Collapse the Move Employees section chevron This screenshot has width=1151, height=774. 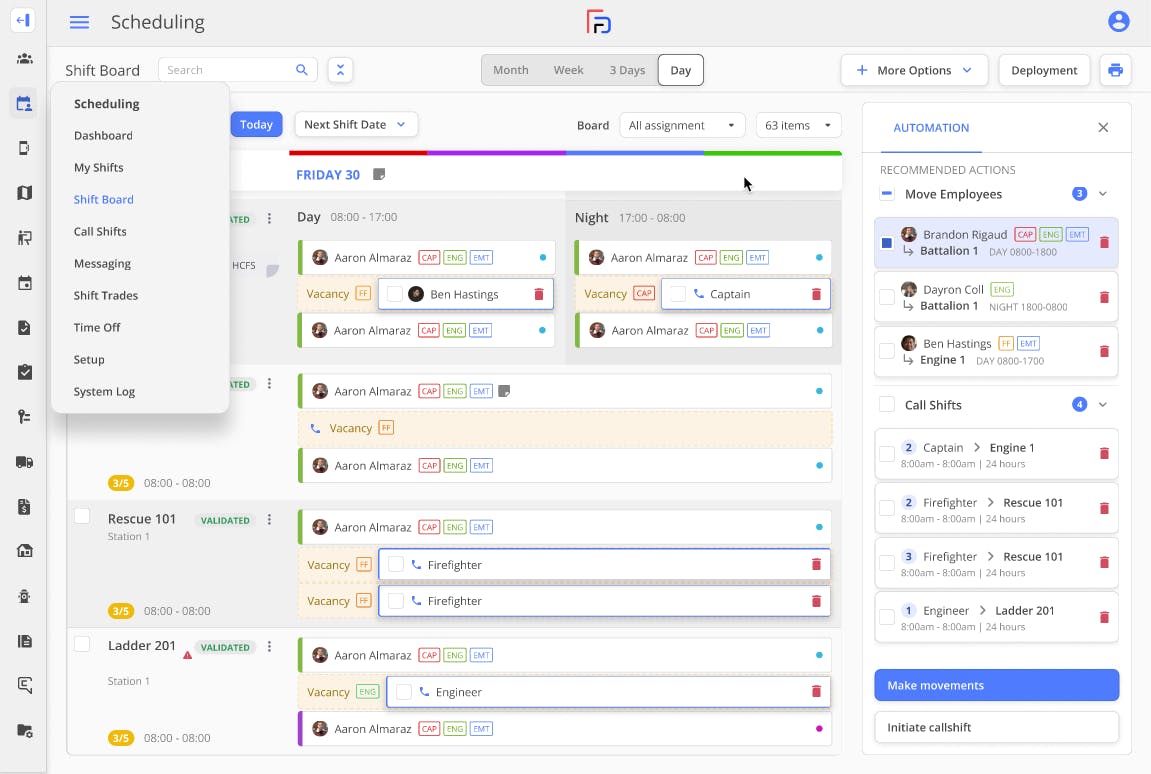1101,194
